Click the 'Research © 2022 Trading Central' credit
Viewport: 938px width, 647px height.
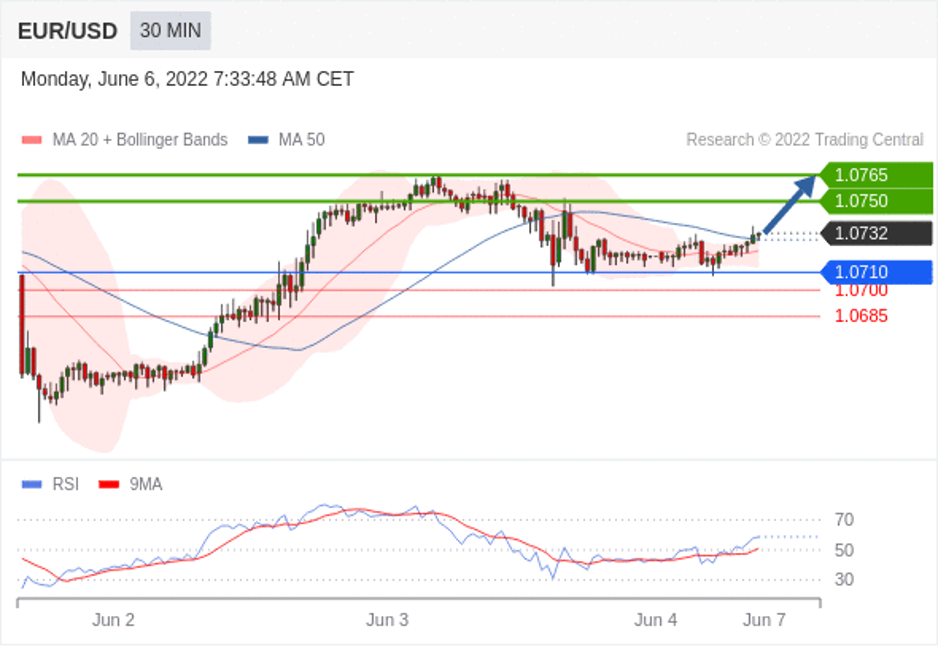click(805, 140)
